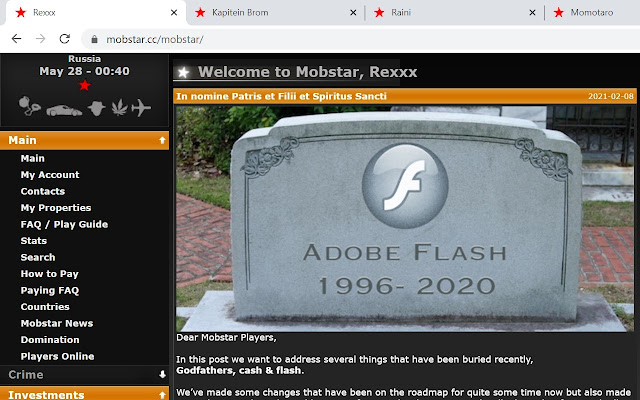Click the May 28 - 00:40 game time
The width and height of the screenshot is (640, 400).
(84, 71)
